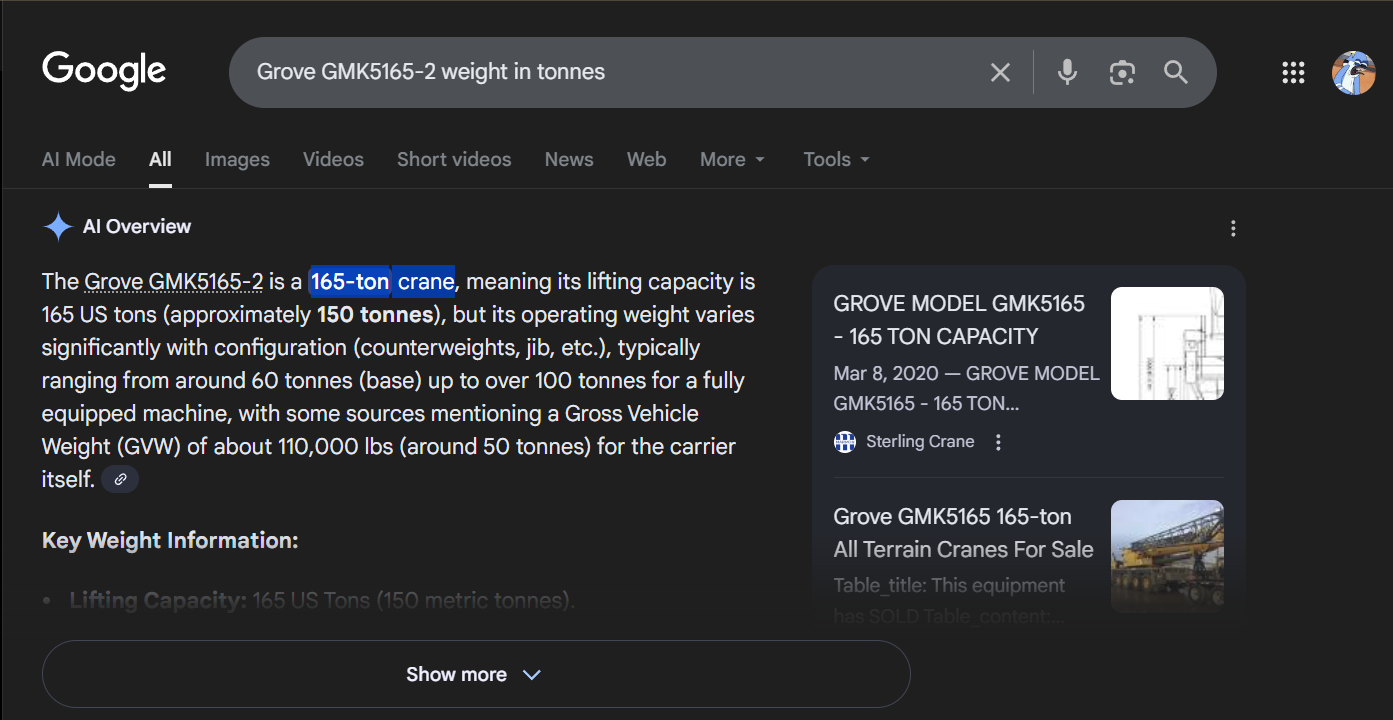Open AI Overview three-dot options menu
The image size is (1393, 720).
1233,228
